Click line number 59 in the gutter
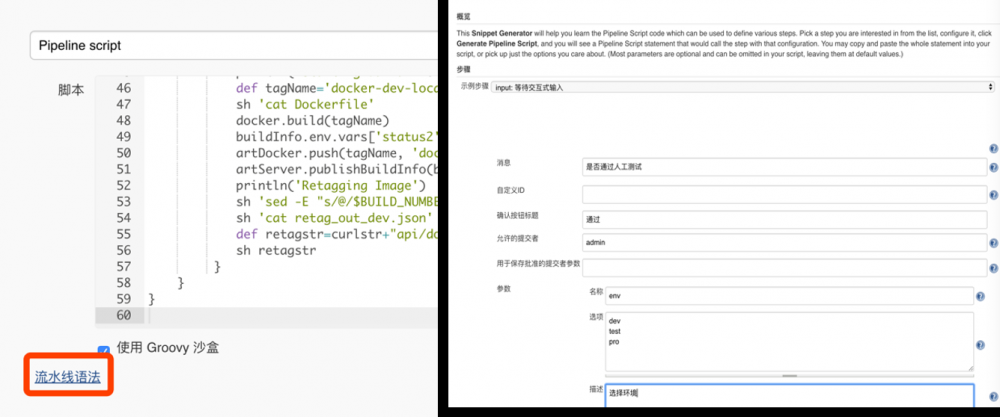Screen dimensions: 1000x417 (124, 299)
